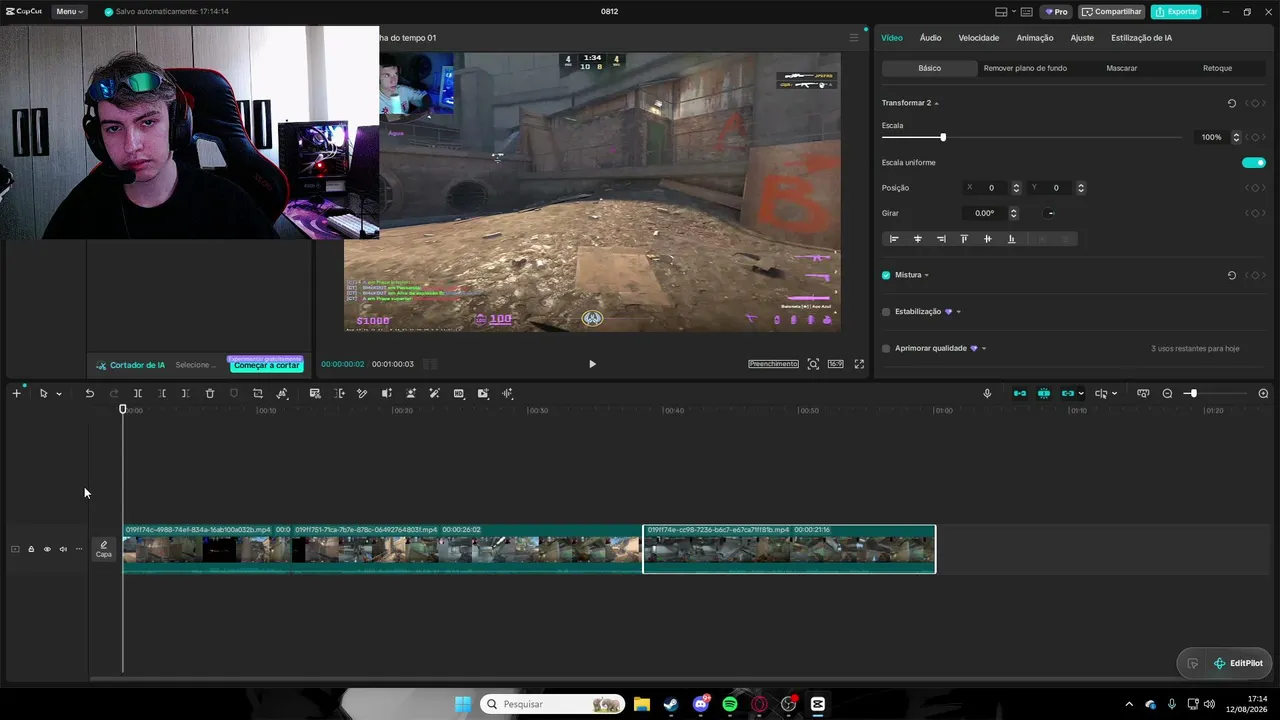Click the Exportar button
This screenshot has height=720, width=1280.
[x=1176, y=12]
